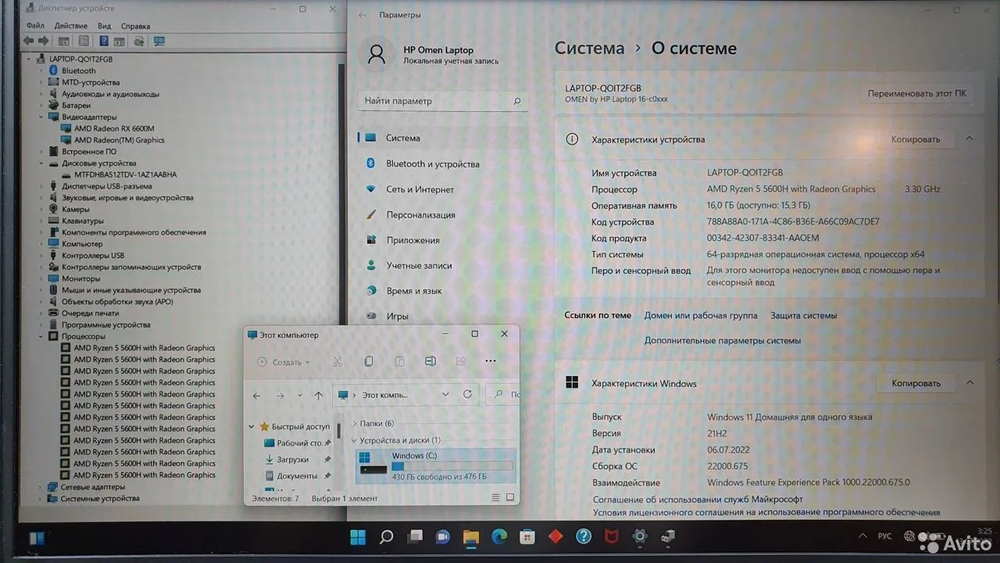1000x563 pixels.
Task: Click monitor scan icon in Device Manager toolbar
Action: (x=159, y=41)
